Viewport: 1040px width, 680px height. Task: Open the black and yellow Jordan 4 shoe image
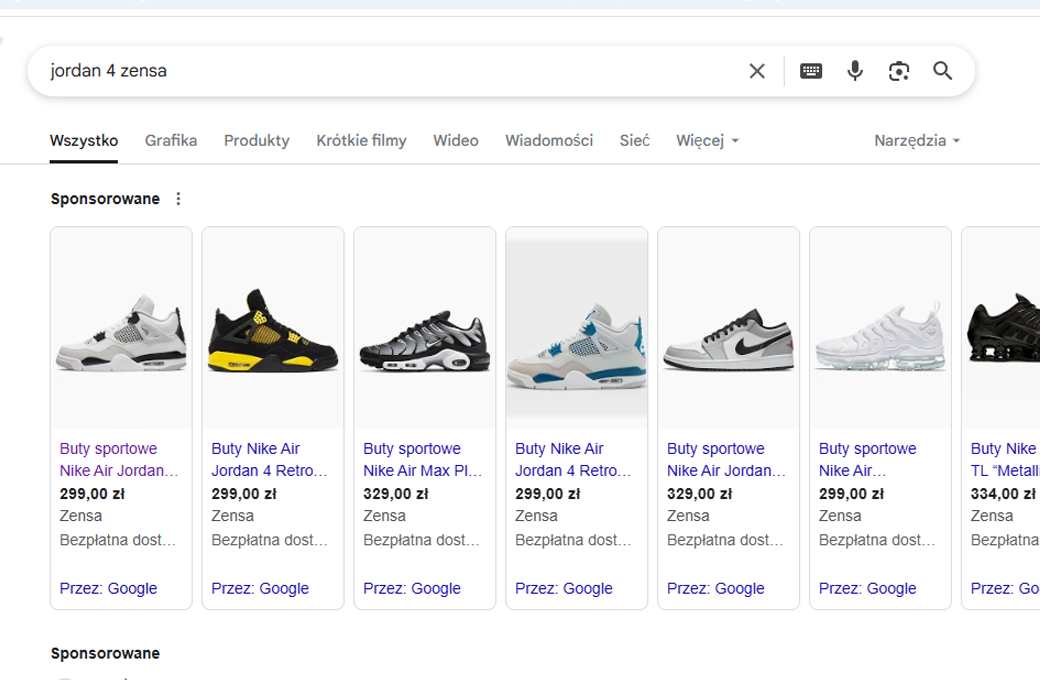[273, 328]
